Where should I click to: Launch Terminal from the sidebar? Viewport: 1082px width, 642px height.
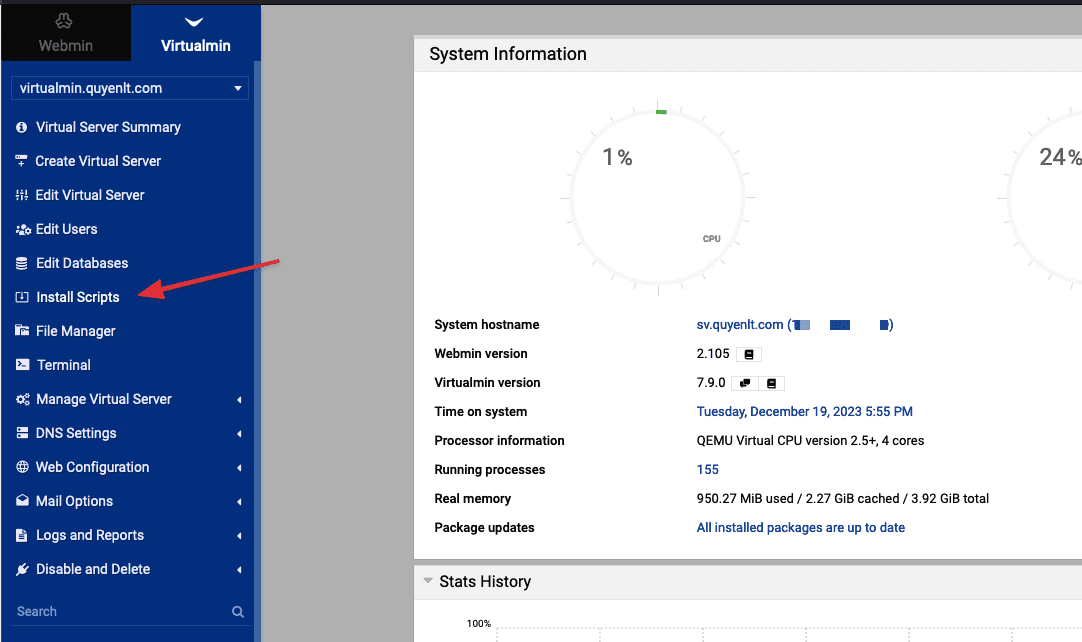[x=63, y=365]
